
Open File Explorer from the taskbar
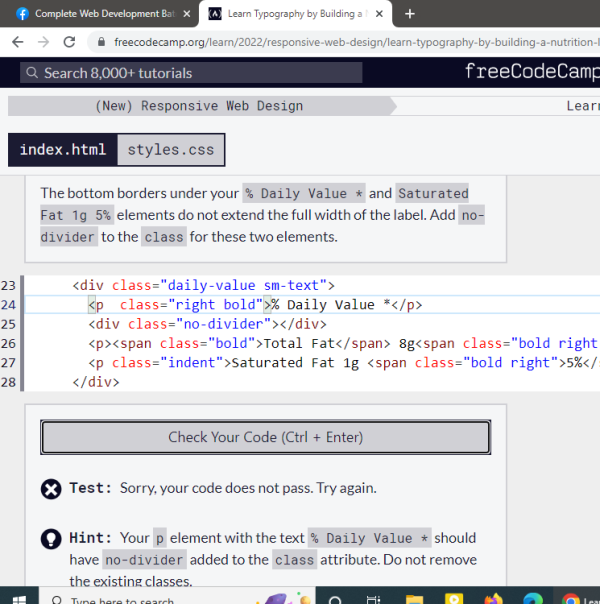(x=413, y=598)
